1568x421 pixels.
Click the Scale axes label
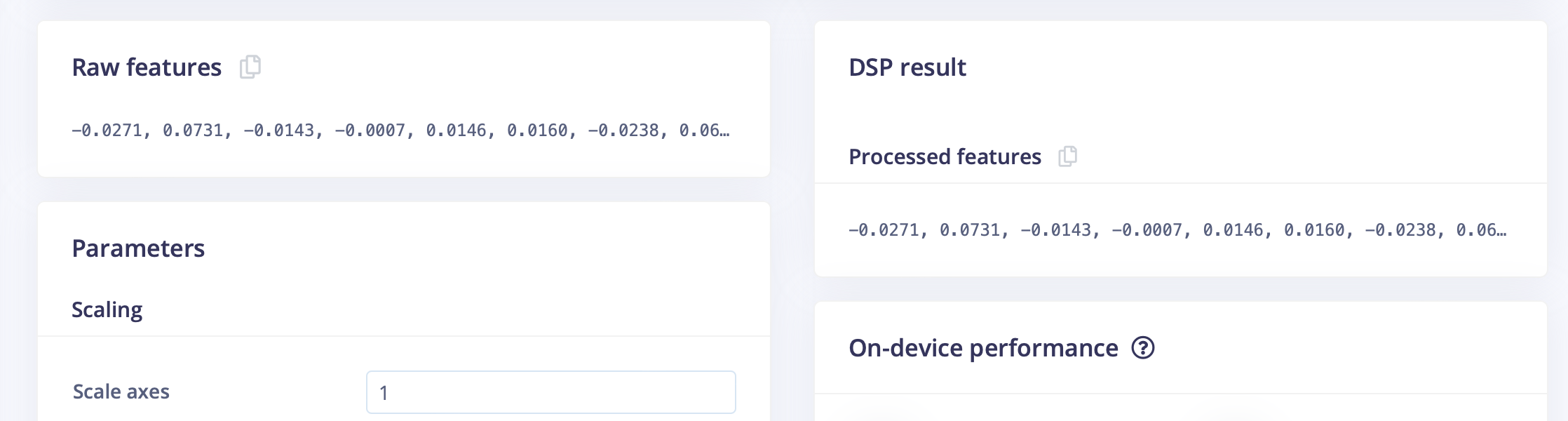coord(121,392)
